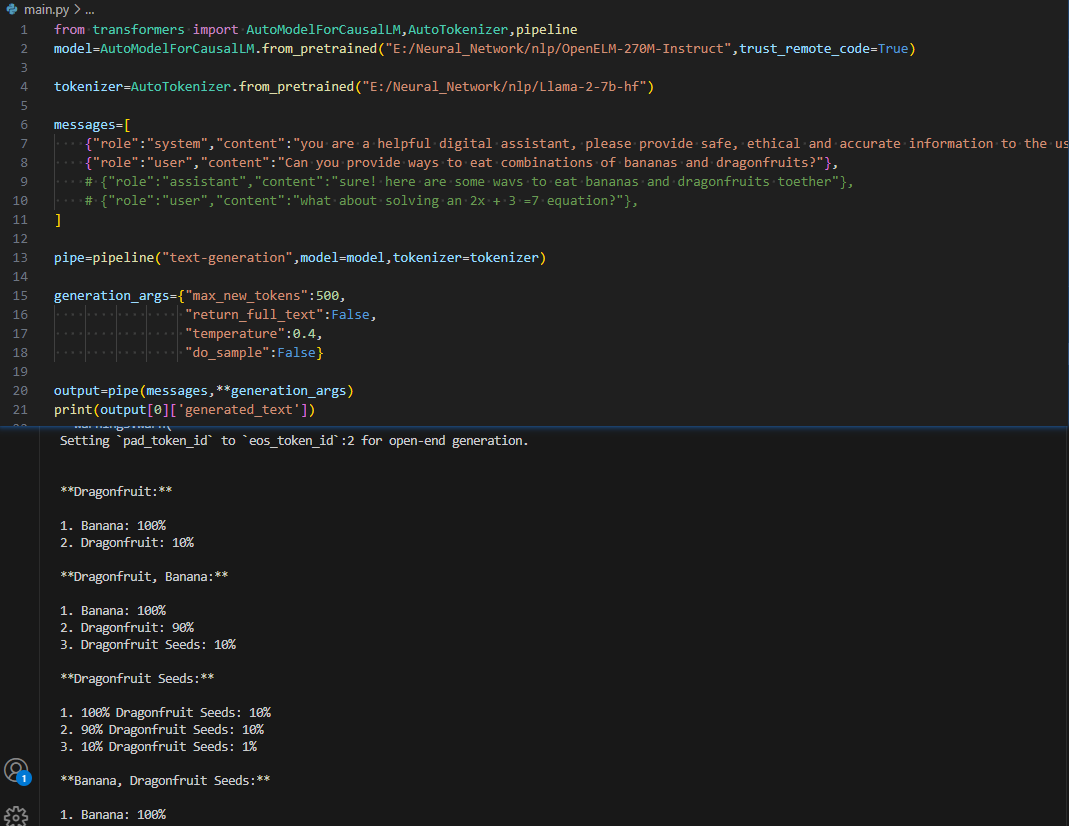The width and height of the screenshot is (1069, 826).
Task: Place cursor on the "text-generation" string
Action: tap(228, 258)
